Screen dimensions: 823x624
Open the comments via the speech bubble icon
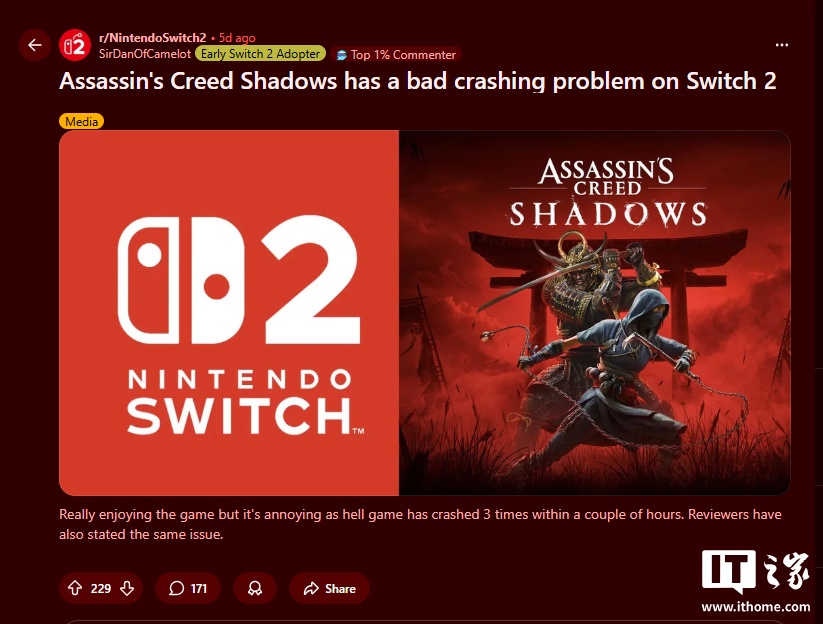point(176,588)
